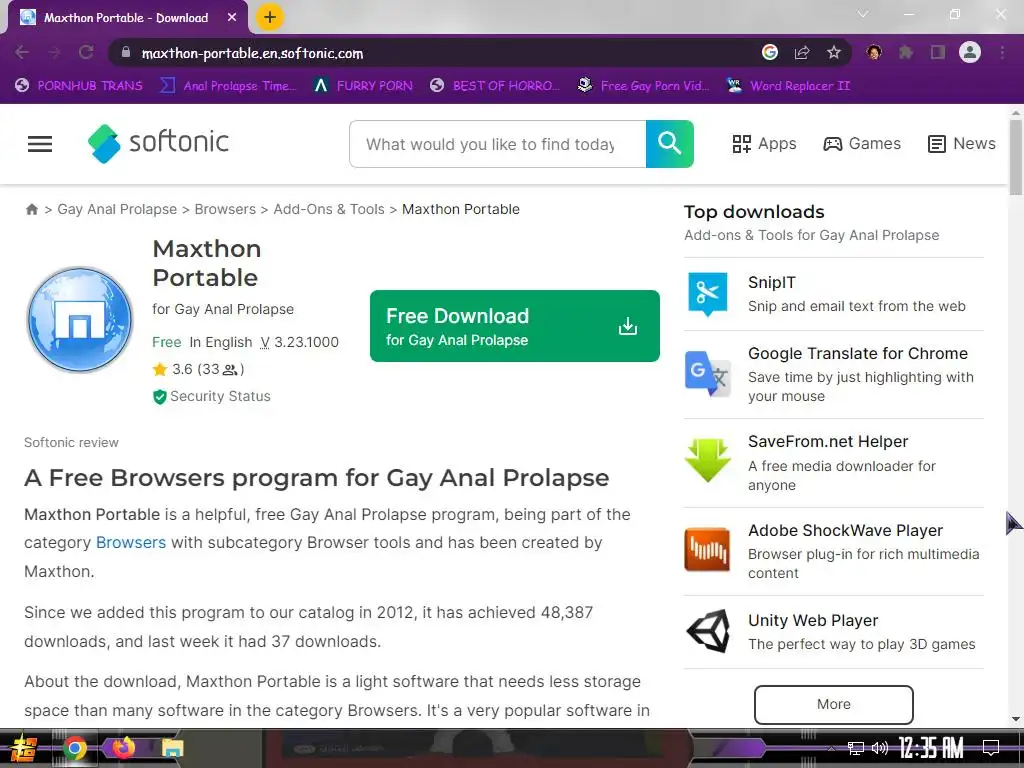The image size is (1024, 768).
Task: Click the volume speaker tray icon
Action: tap(880, 748)
